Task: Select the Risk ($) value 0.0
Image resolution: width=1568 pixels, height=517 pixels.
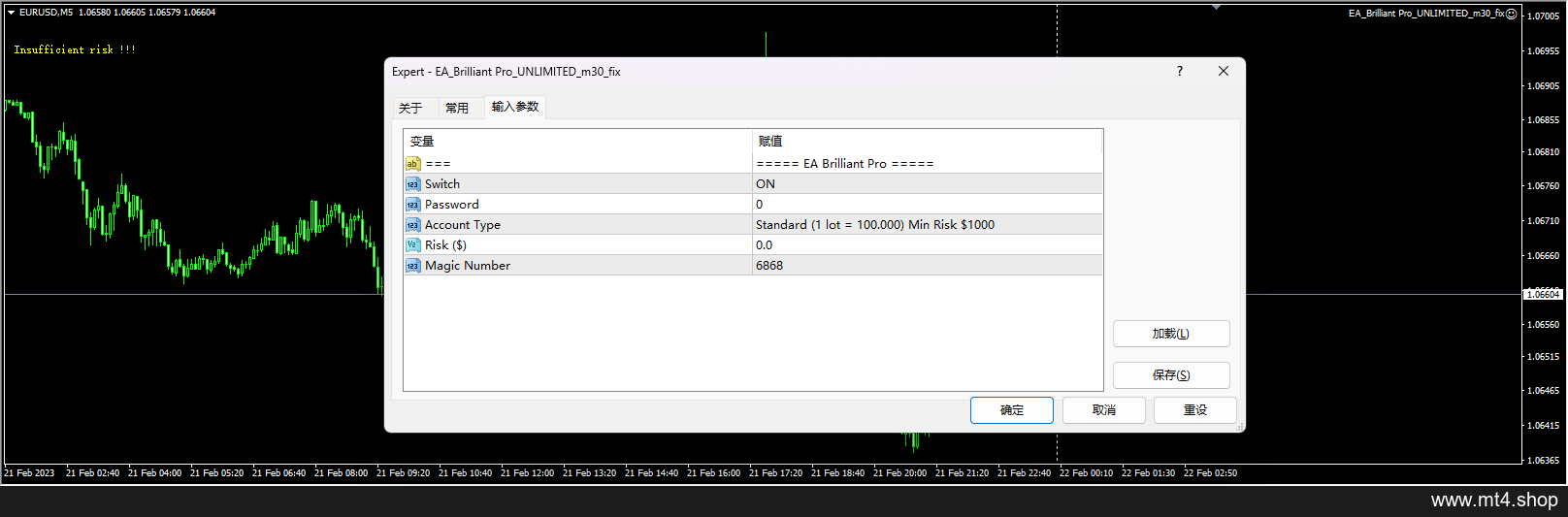Action: tap(928, 245)
